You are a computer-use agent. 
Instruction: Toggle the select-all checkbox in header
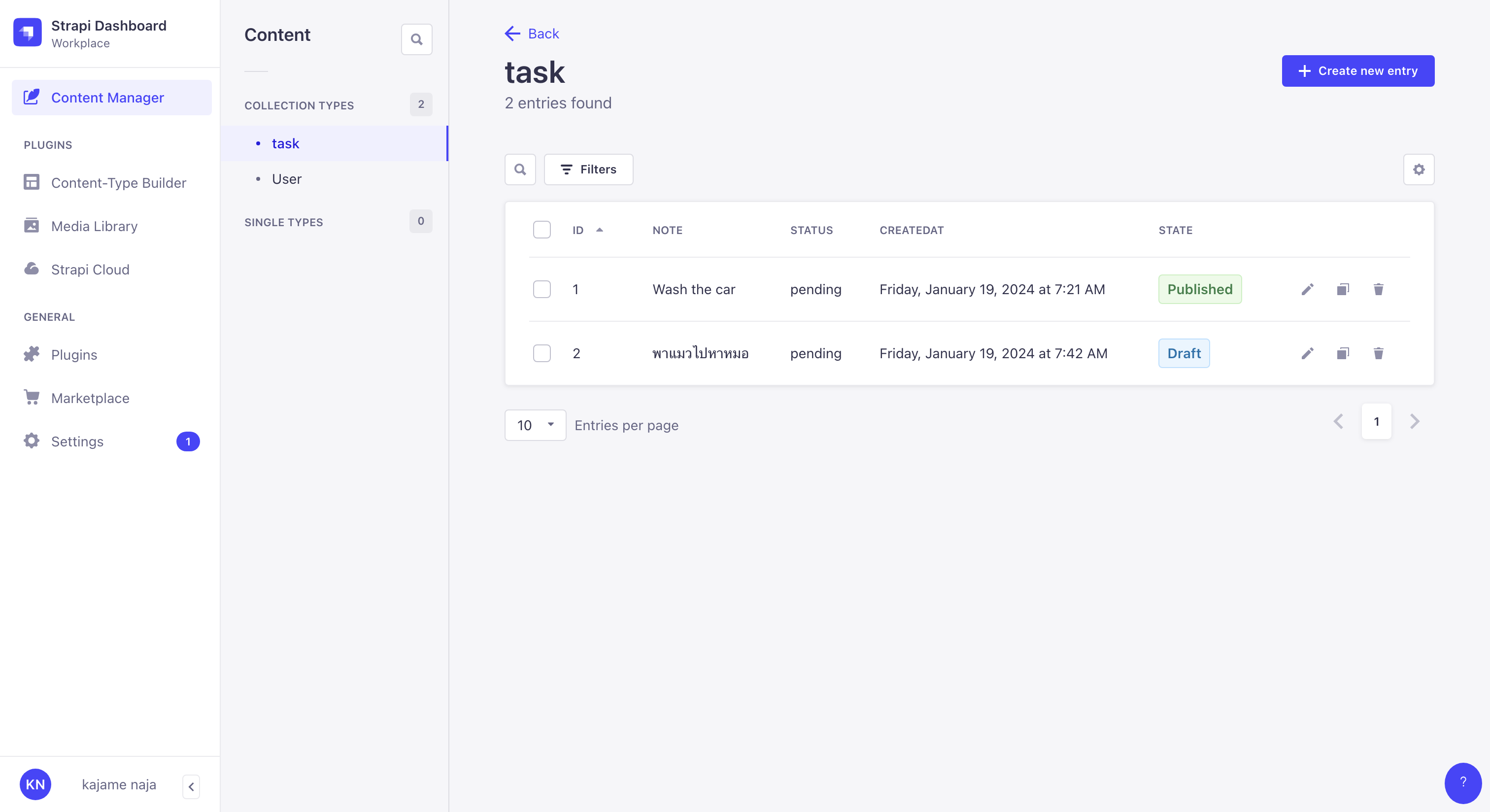[542, 228]
